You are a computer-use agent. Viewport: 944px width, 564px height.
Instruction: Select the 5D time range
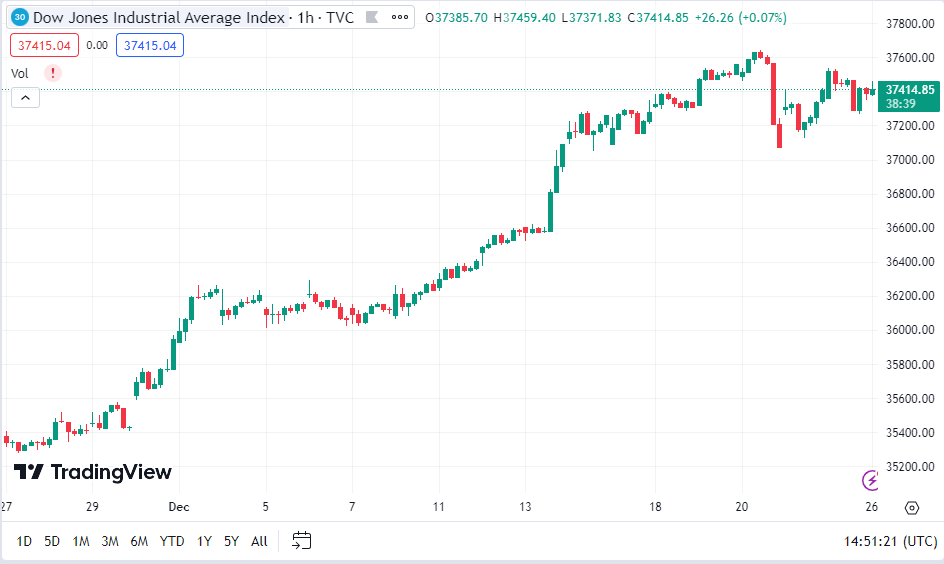point(52,541)
